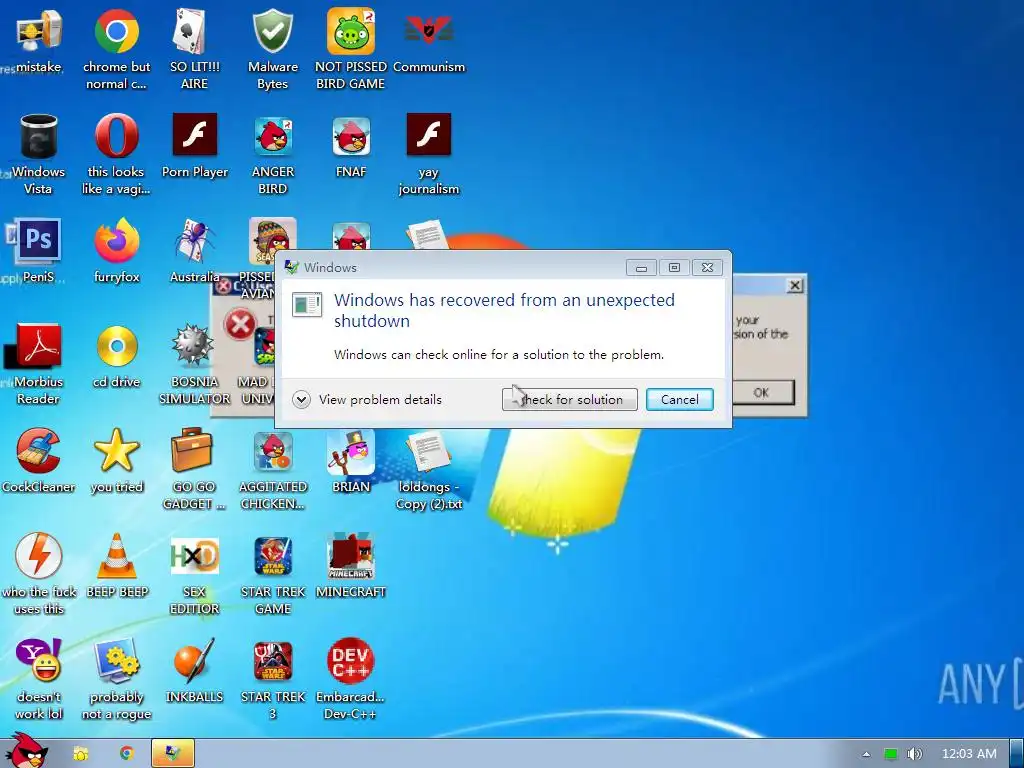
Task: Click the Show desktop strip
Action: tap(1017, 754)
